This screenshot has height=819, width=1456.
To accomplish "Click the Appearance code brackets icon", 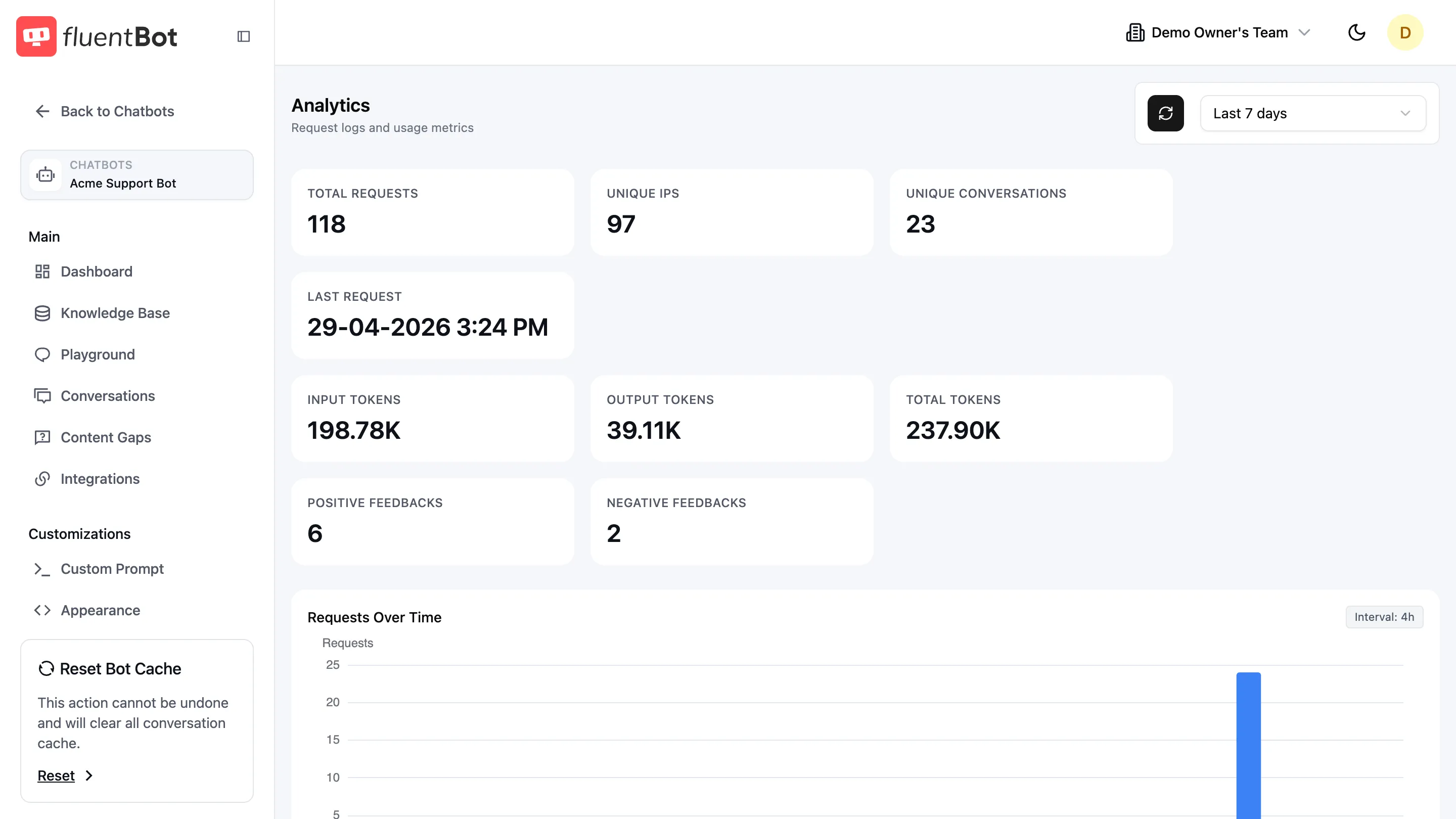I will pos(42,610).
